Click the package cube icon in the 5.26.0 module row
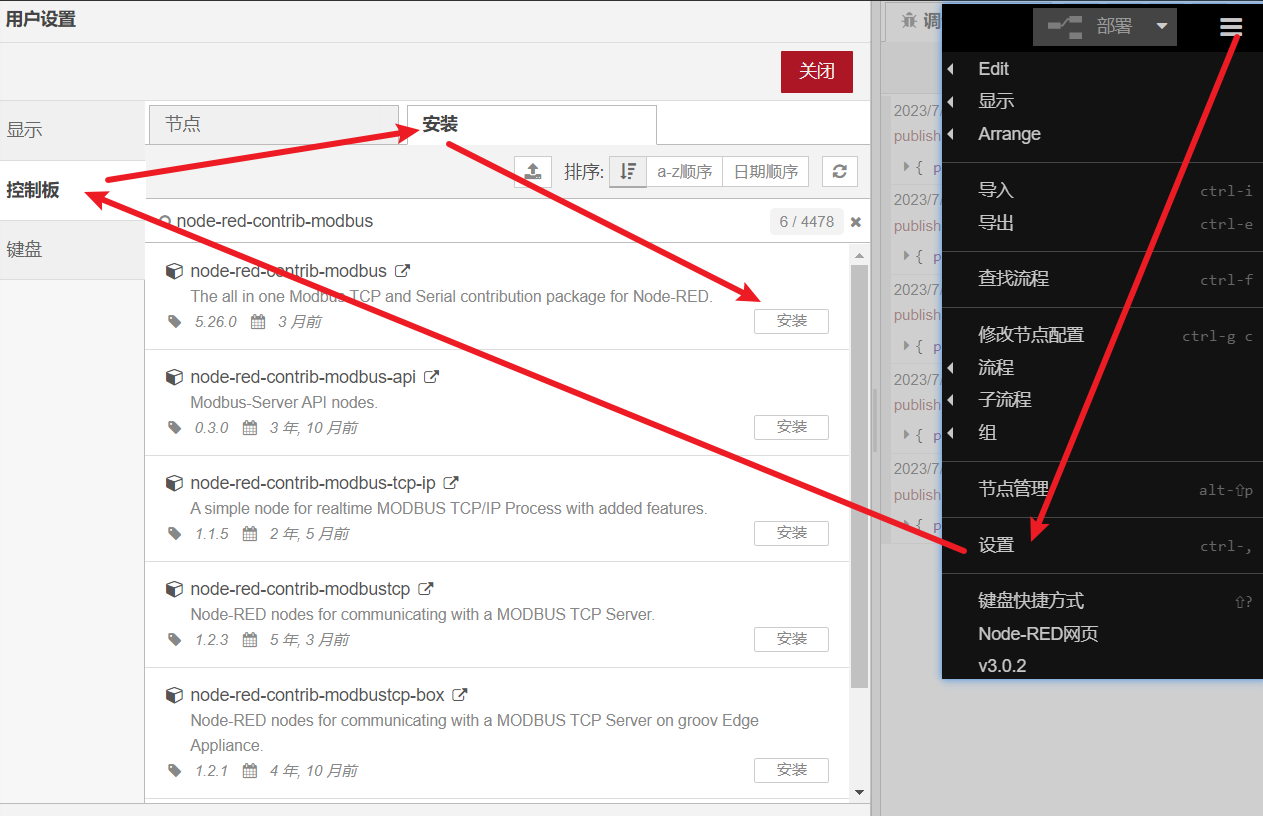1263x816 pixels. [174, 271]
